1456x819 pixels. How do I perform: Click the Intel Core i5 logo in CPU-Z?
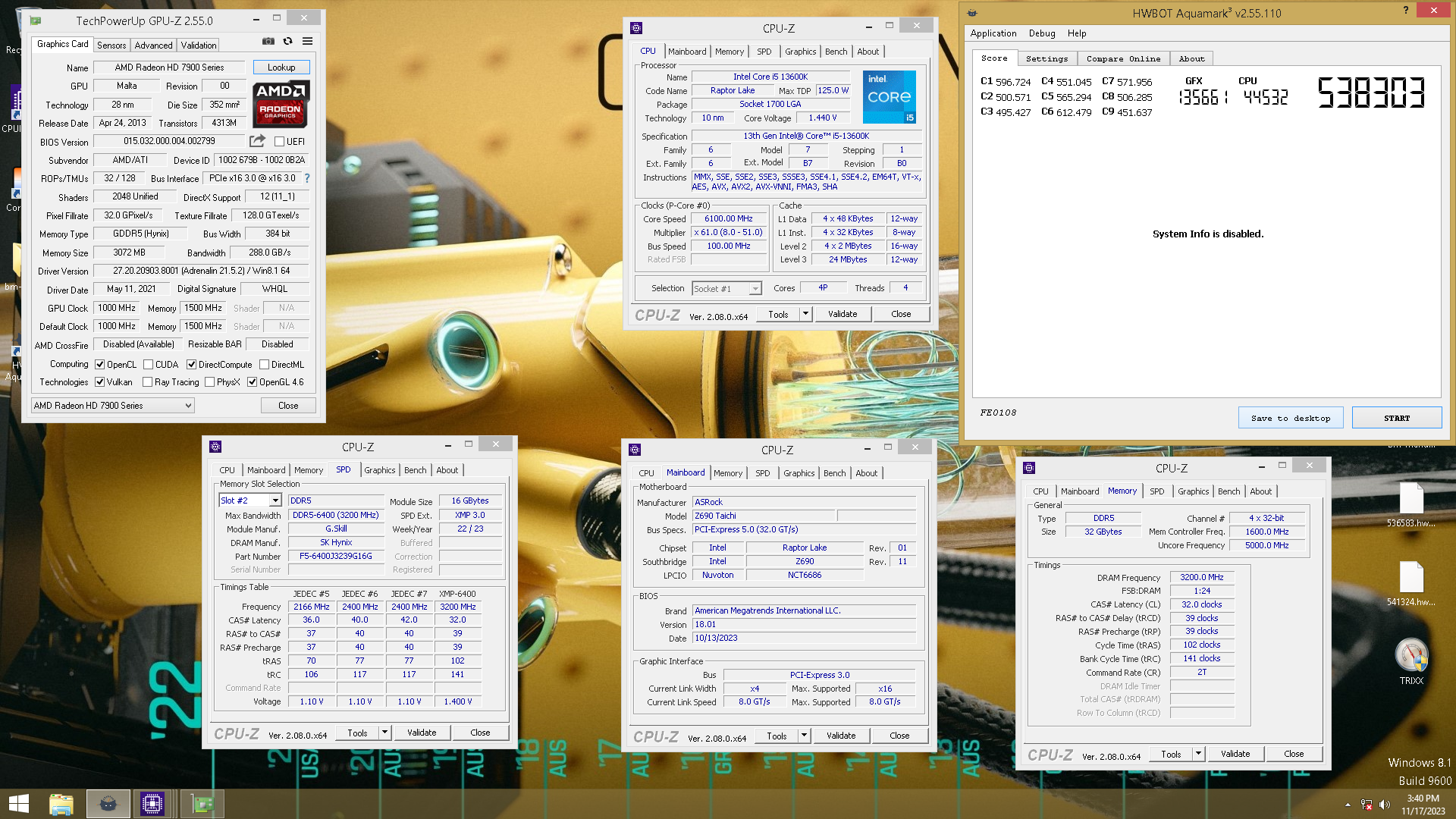click(x=890, y=96)
